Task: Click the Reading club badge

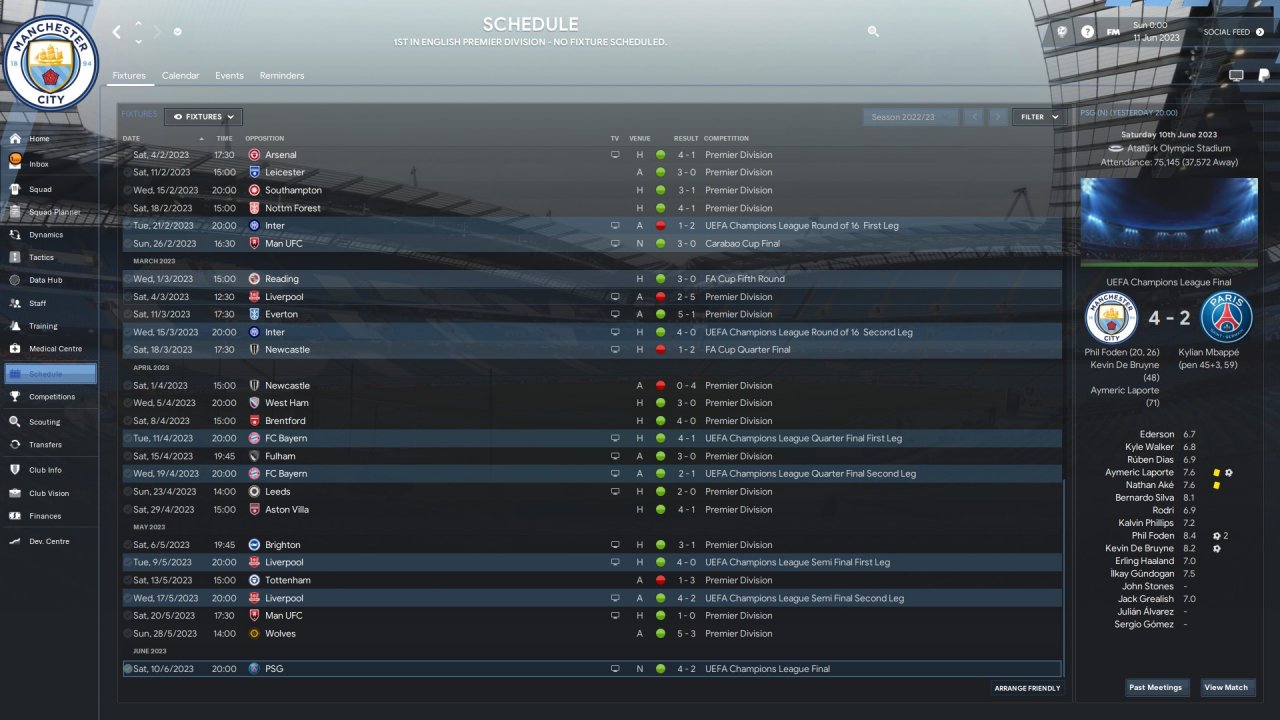Action: [x=254, y=279]
